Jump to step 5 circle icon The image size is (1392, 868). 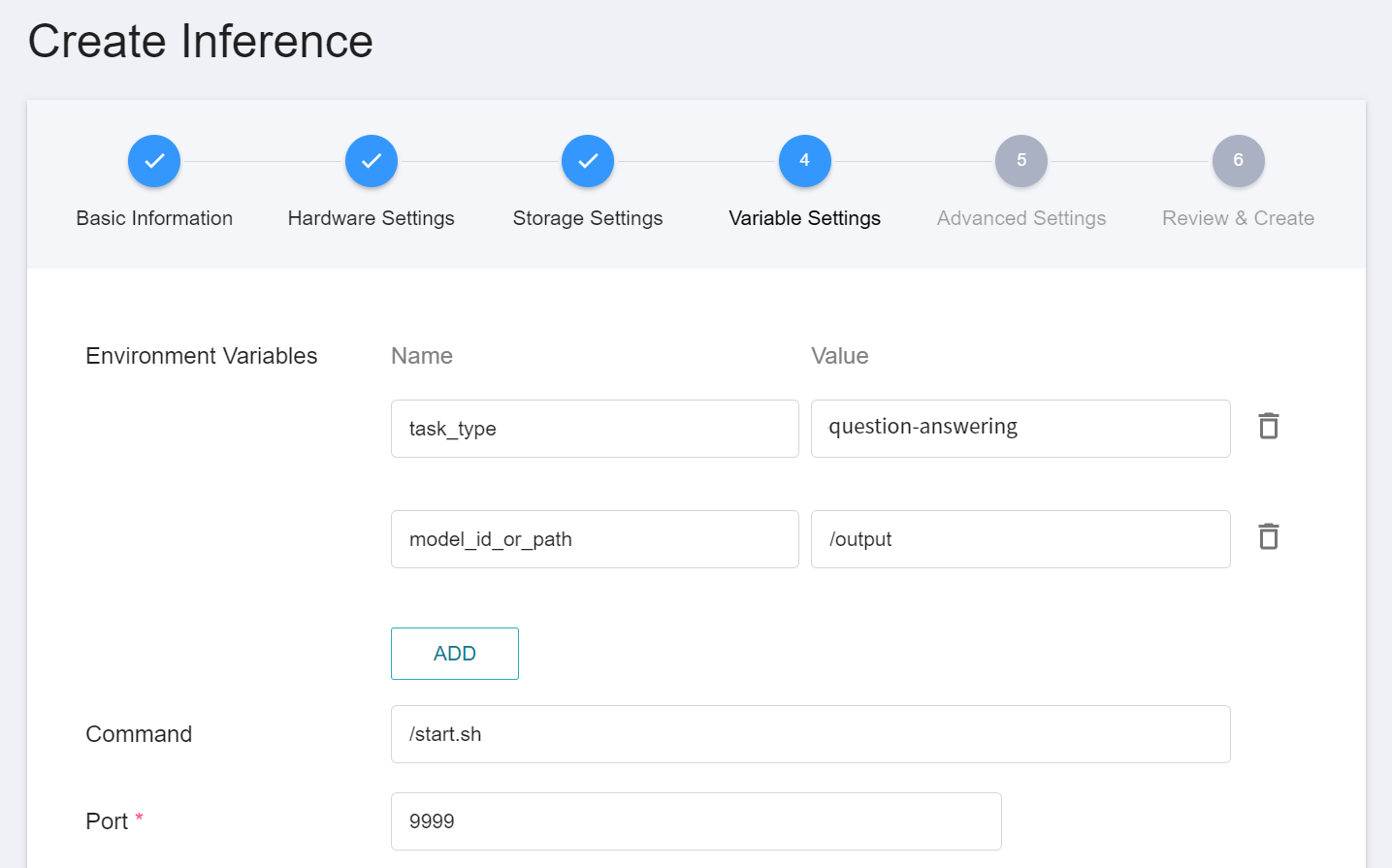(1021, 161)
